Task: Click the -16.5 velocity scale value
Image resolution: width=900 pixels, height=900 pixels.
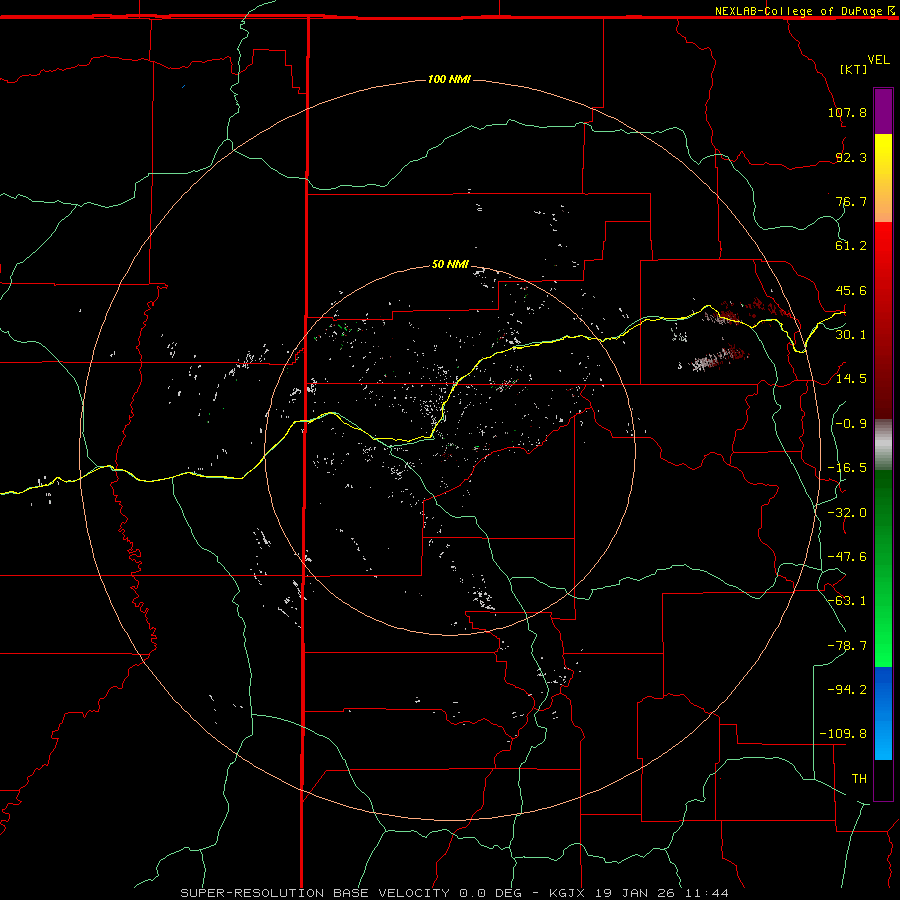Action: 847,468
